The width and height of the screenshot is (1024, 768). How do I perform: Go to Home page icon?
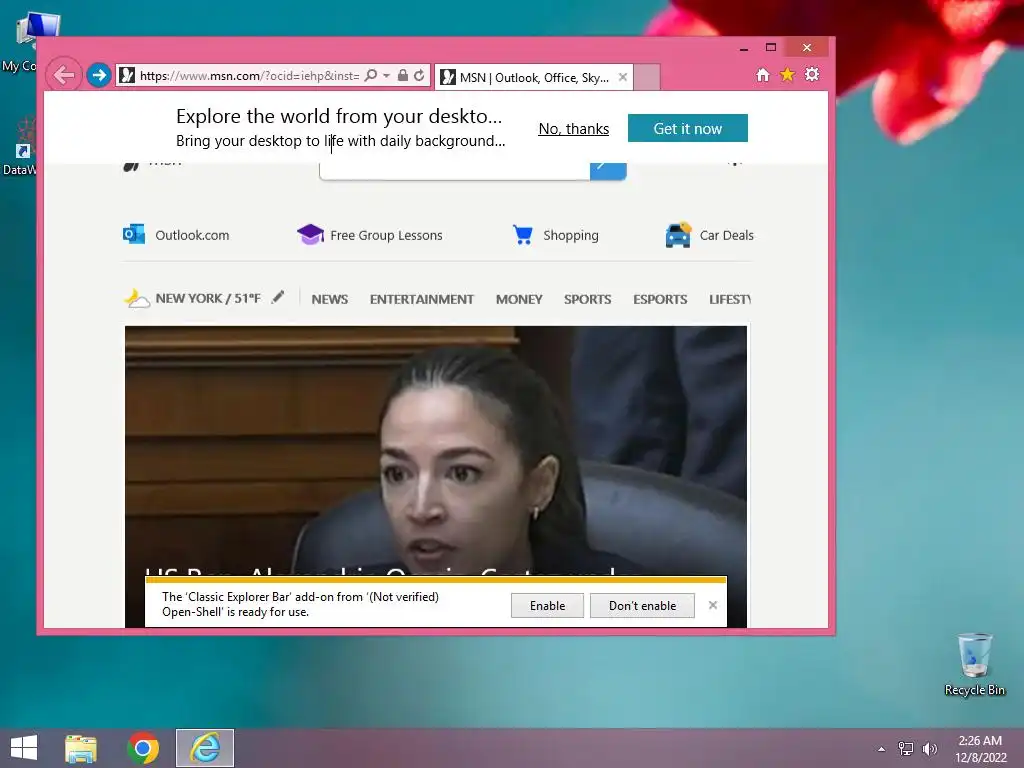(x=763, y=75)
